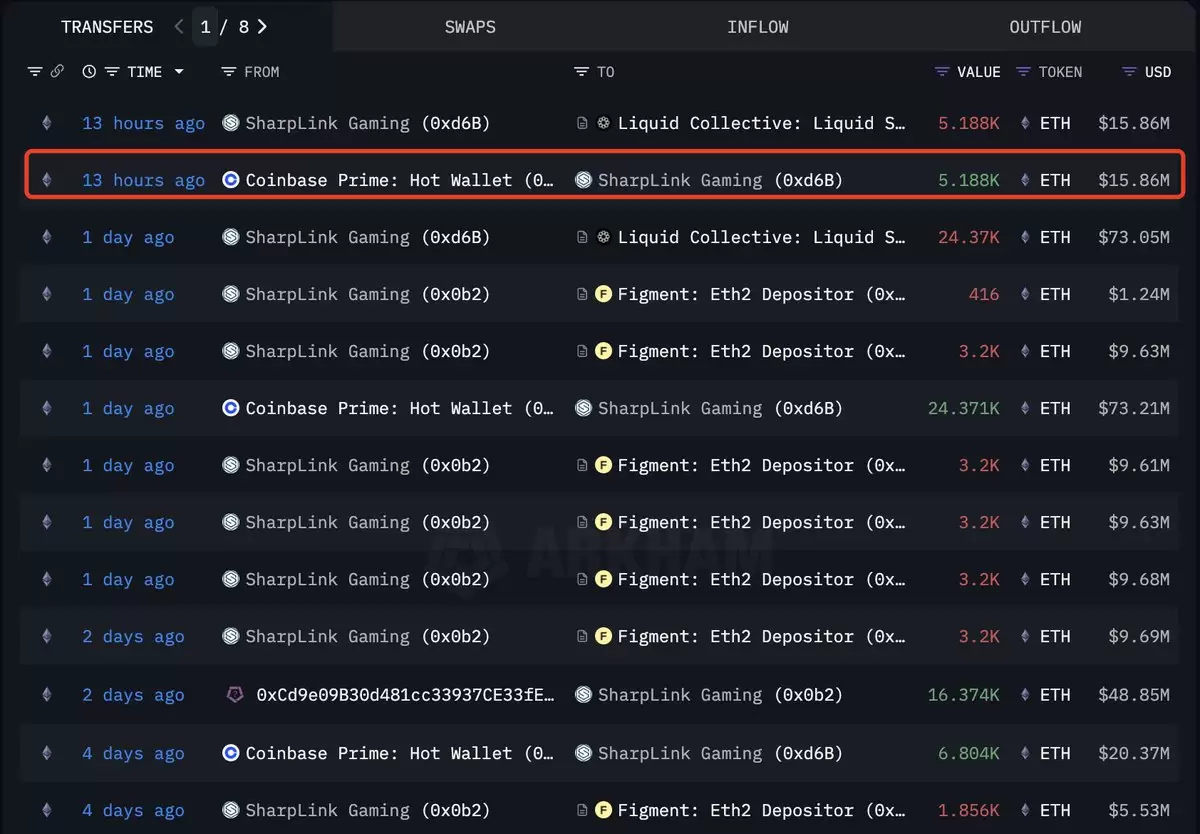Click the value 6.804K
The image size is (1200, 834).
(969, 753)
